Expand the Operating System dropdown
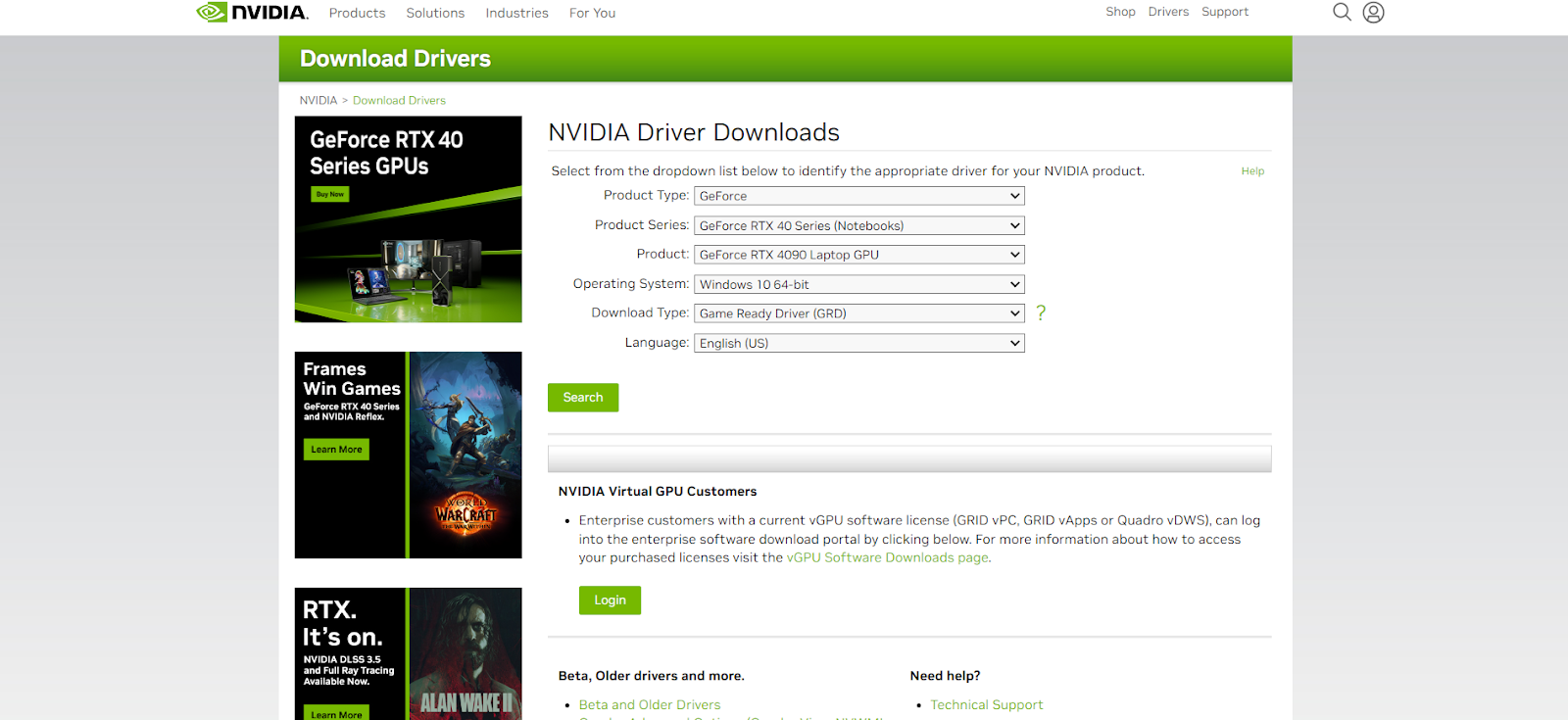 tap(859, 284)
